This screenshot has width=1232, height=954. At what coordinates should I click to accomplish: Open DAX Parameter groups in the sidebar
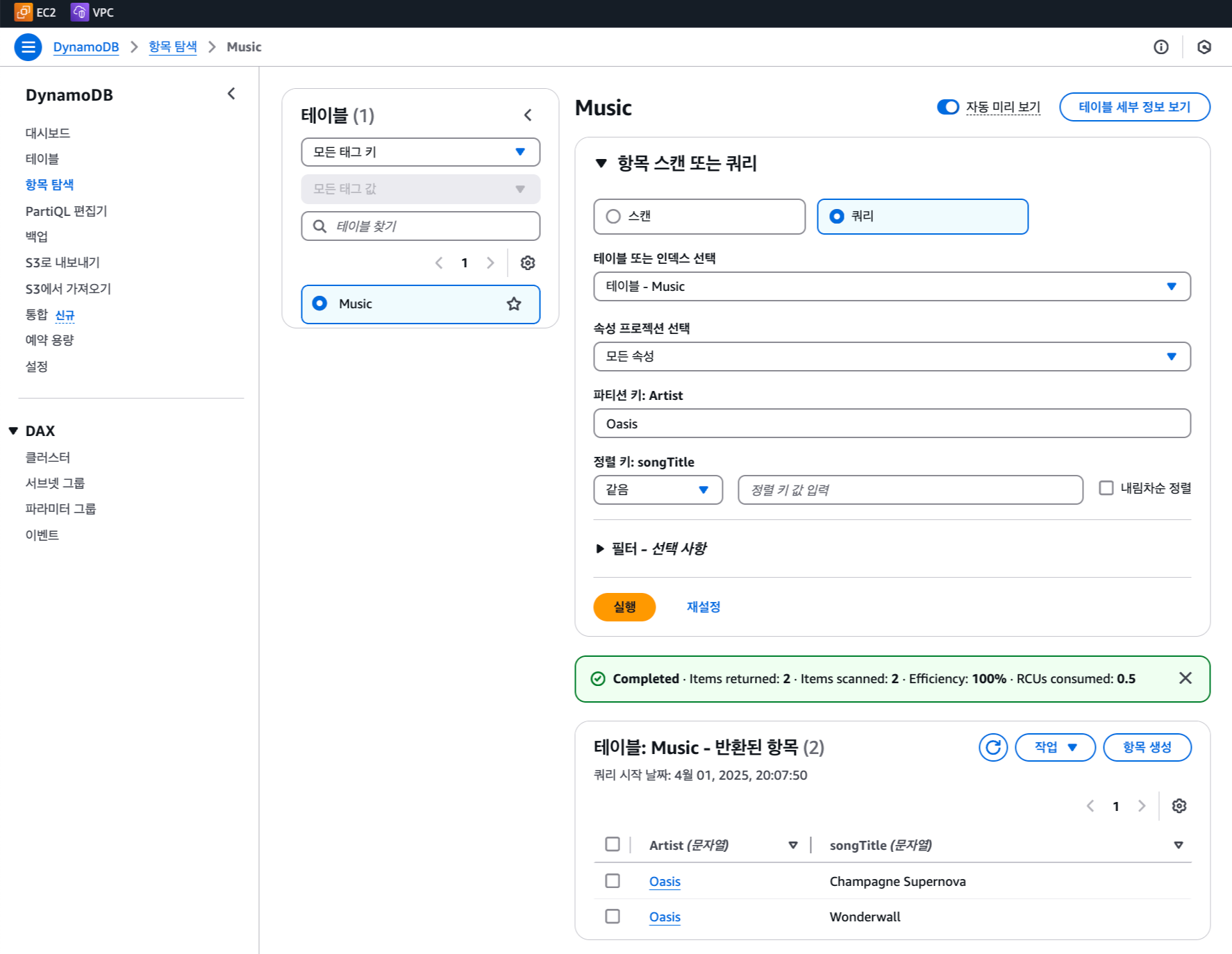click(x=60, y=509)
